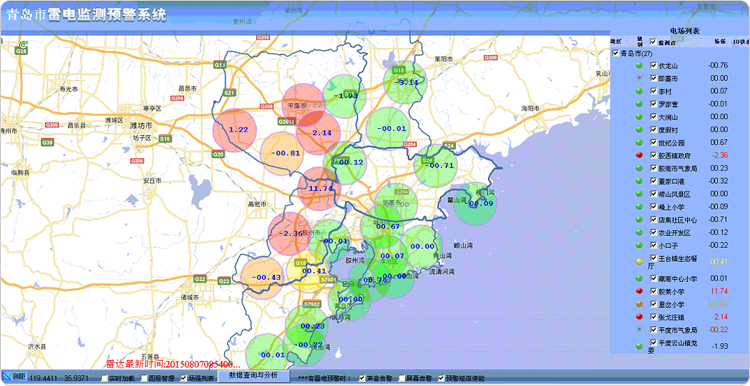The width and height of the screenshot is (750, 386).
Task: Click the 场强 column header
Action: point(719,42)
